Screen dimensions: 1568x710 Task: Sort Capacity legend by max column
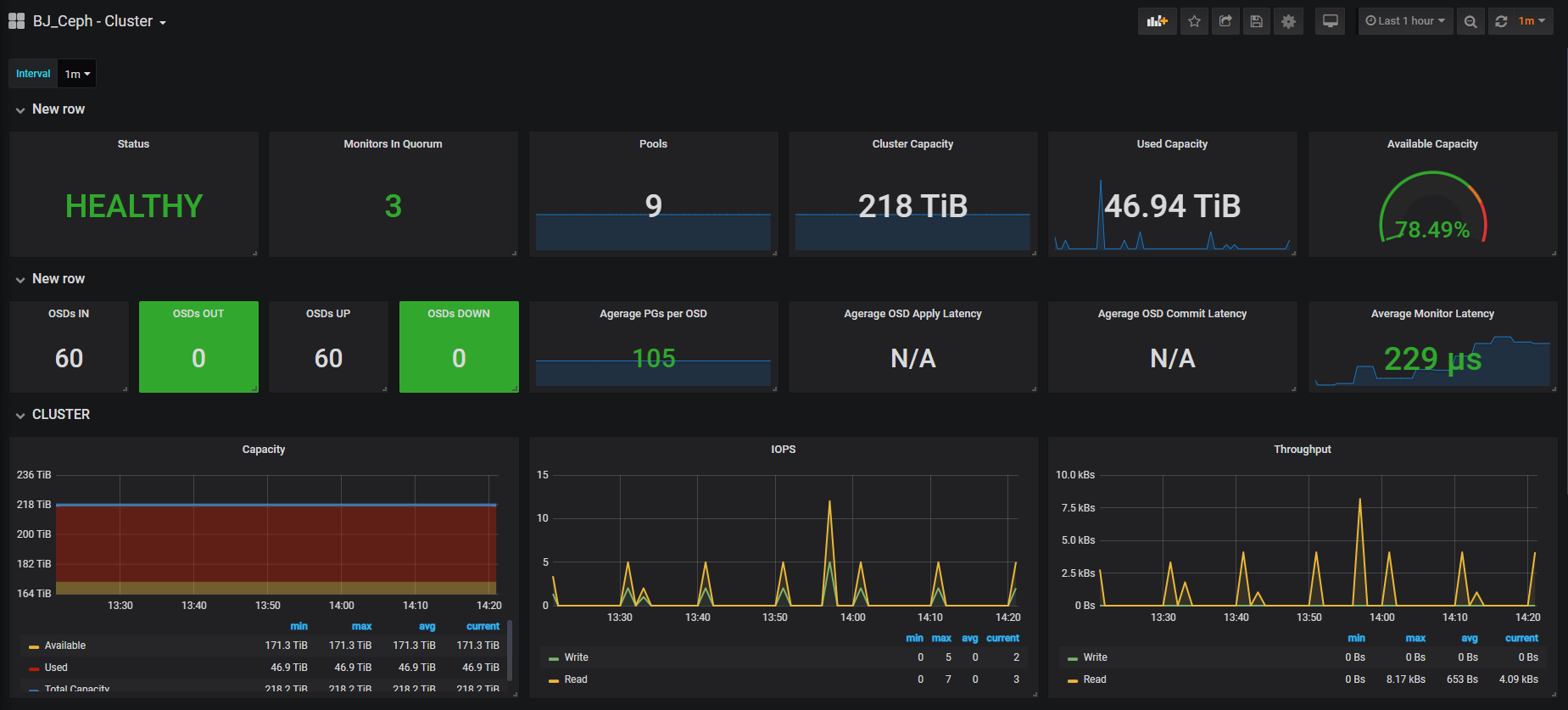[362, 626]
